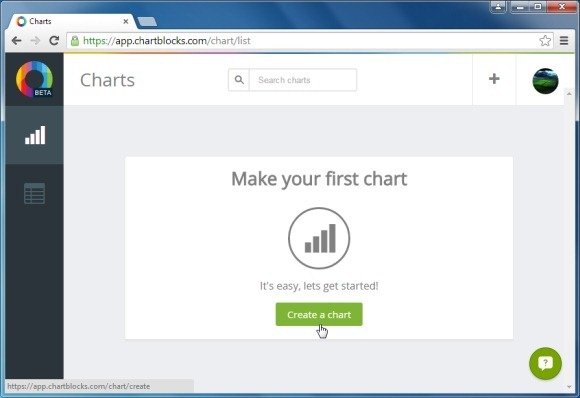Click the browser forward arrow

coord(35,41)
